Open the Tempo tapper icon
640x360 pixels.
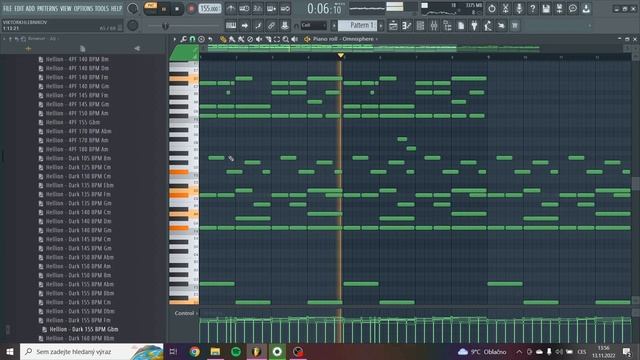point(488,26)
